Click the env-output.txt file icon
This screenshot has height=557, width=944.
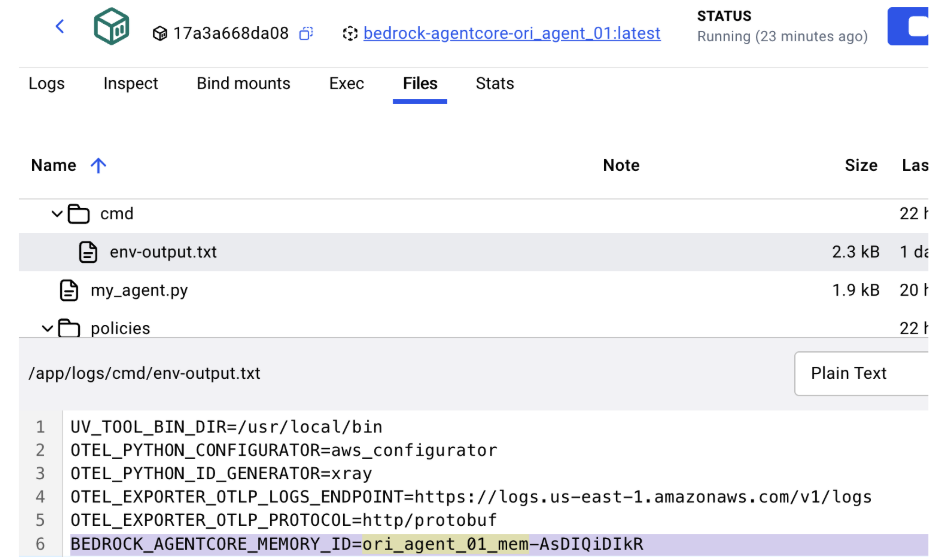coord(88,252)
